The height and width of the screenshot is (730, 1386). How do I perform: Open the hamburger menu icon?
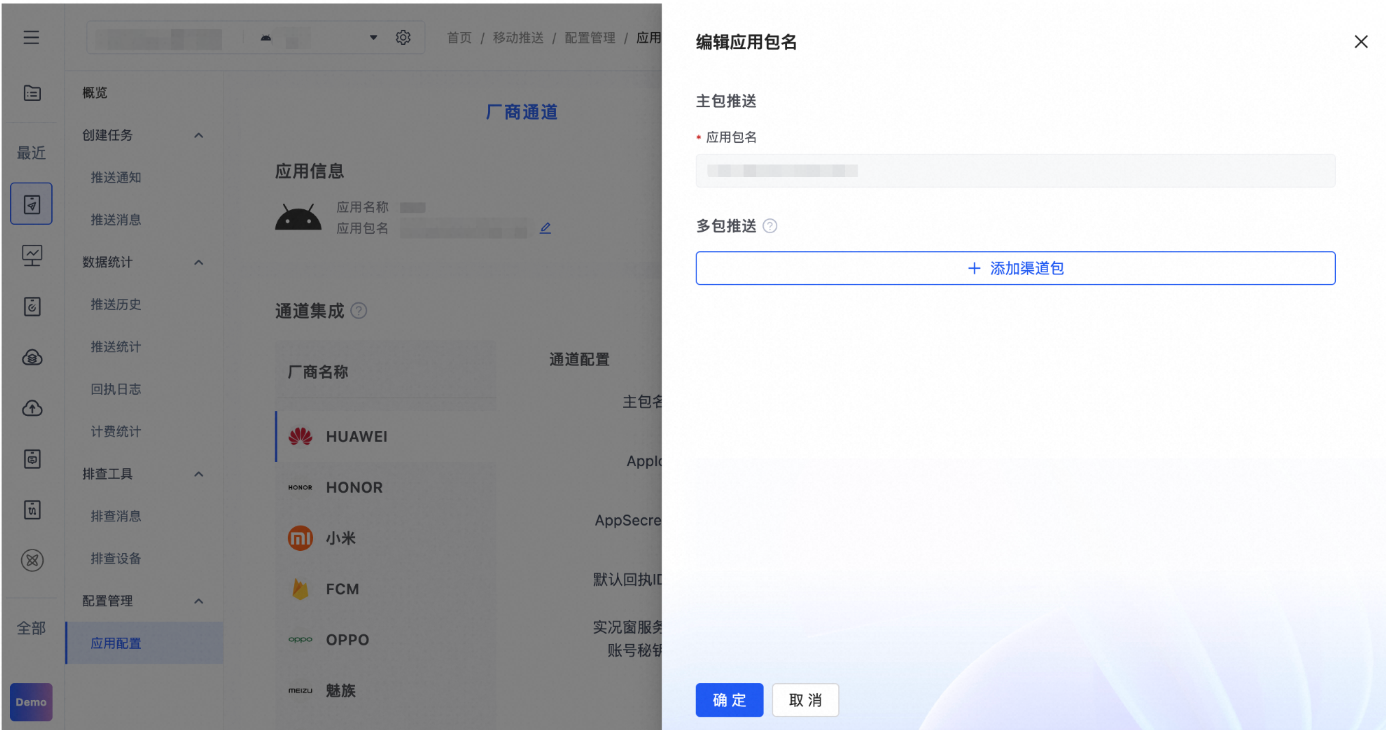click(32, 37)
